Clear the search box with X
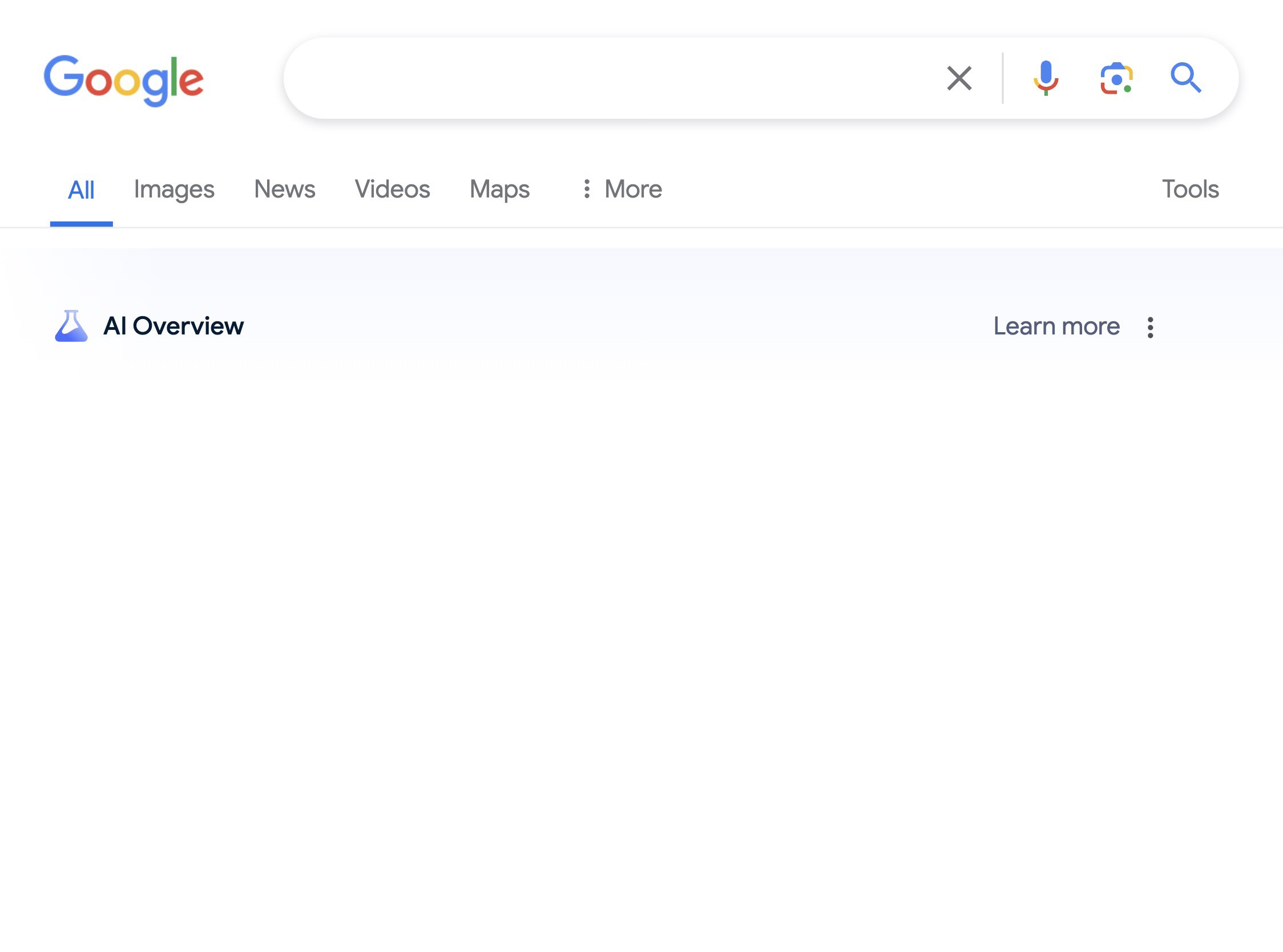The width and height of the screenshot is (1283, 952). [959, 78]
